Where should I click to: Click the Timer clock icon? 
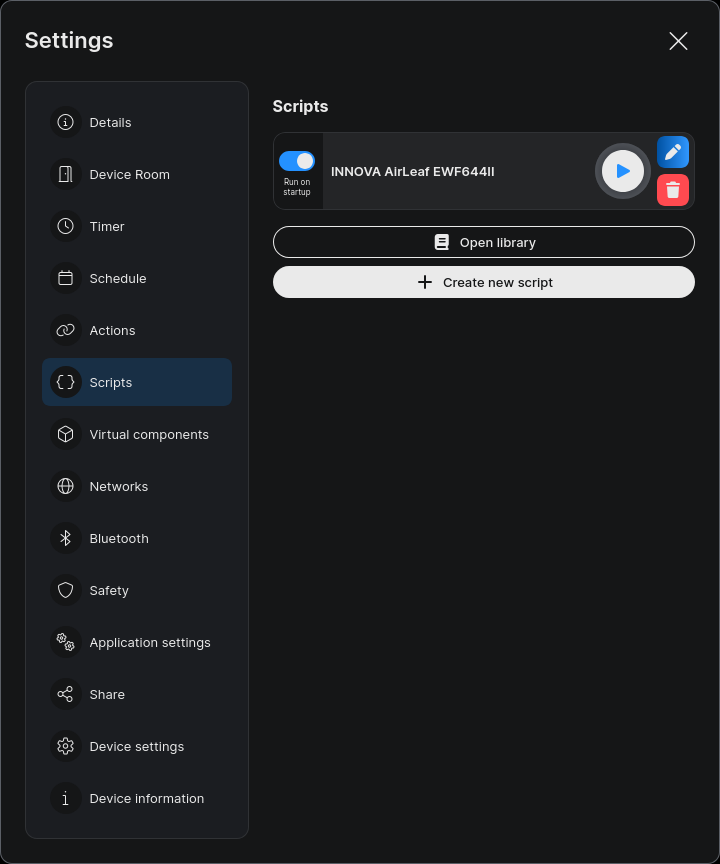pyautogui.click(x=66, y=226)
